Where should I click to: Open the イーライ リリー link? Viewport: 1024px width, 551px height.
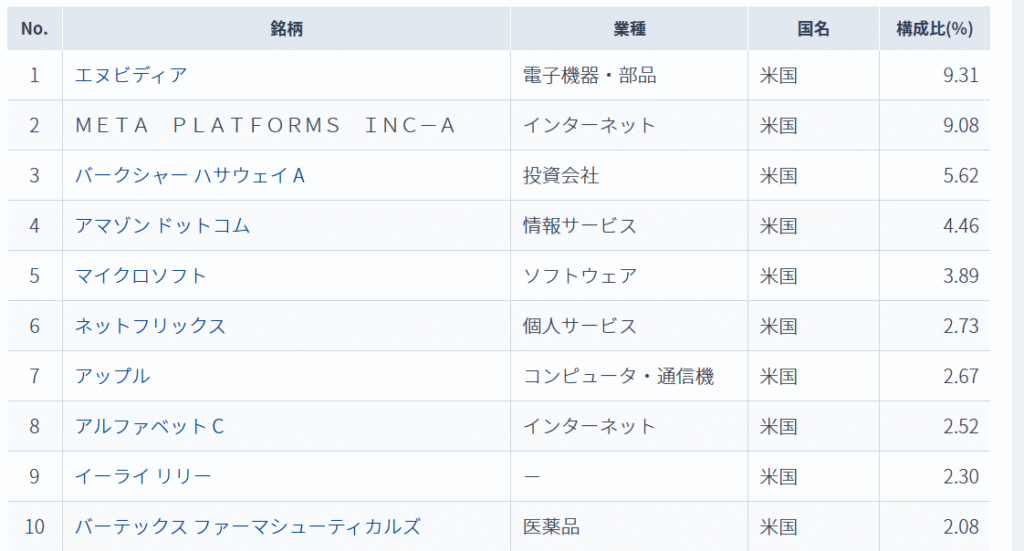(143, 476)
